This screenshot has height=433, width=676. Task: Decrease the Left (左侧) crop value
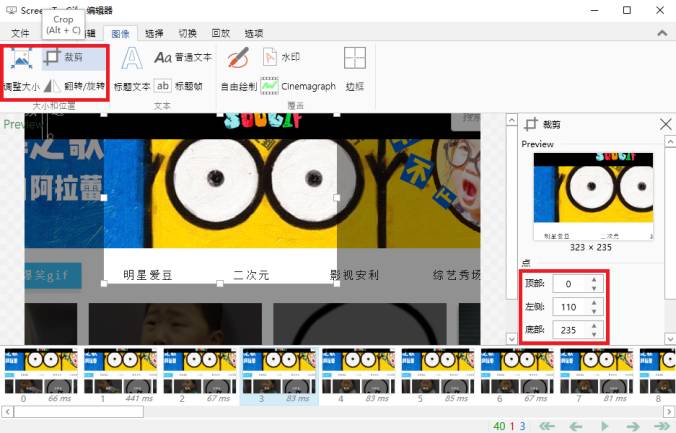coord(594,311)
